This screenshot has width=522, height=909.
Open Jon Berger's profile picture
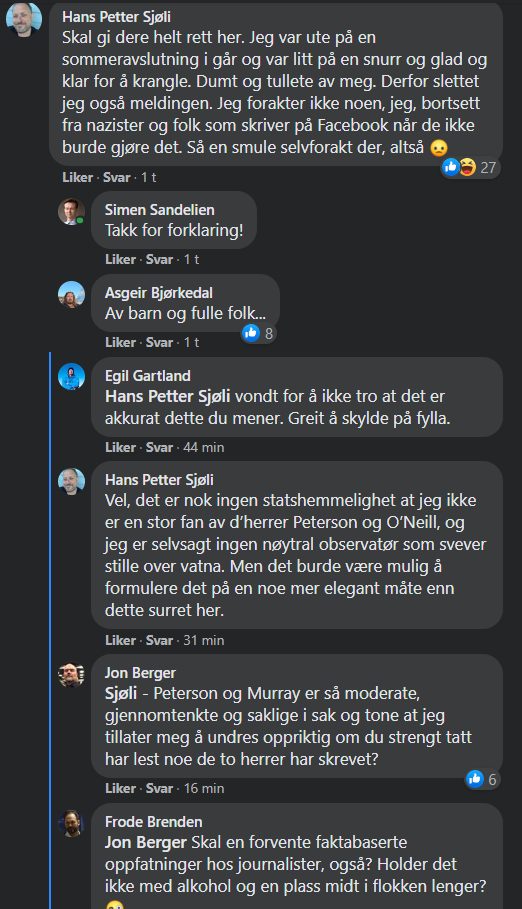tap(72, 675)
